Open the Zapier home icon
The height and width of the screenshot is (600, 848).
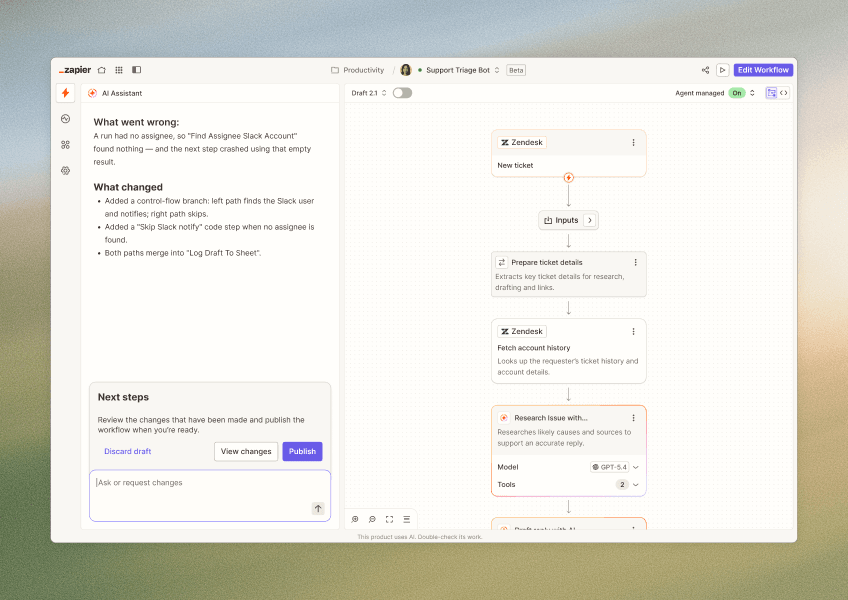(x=102, y=70)
